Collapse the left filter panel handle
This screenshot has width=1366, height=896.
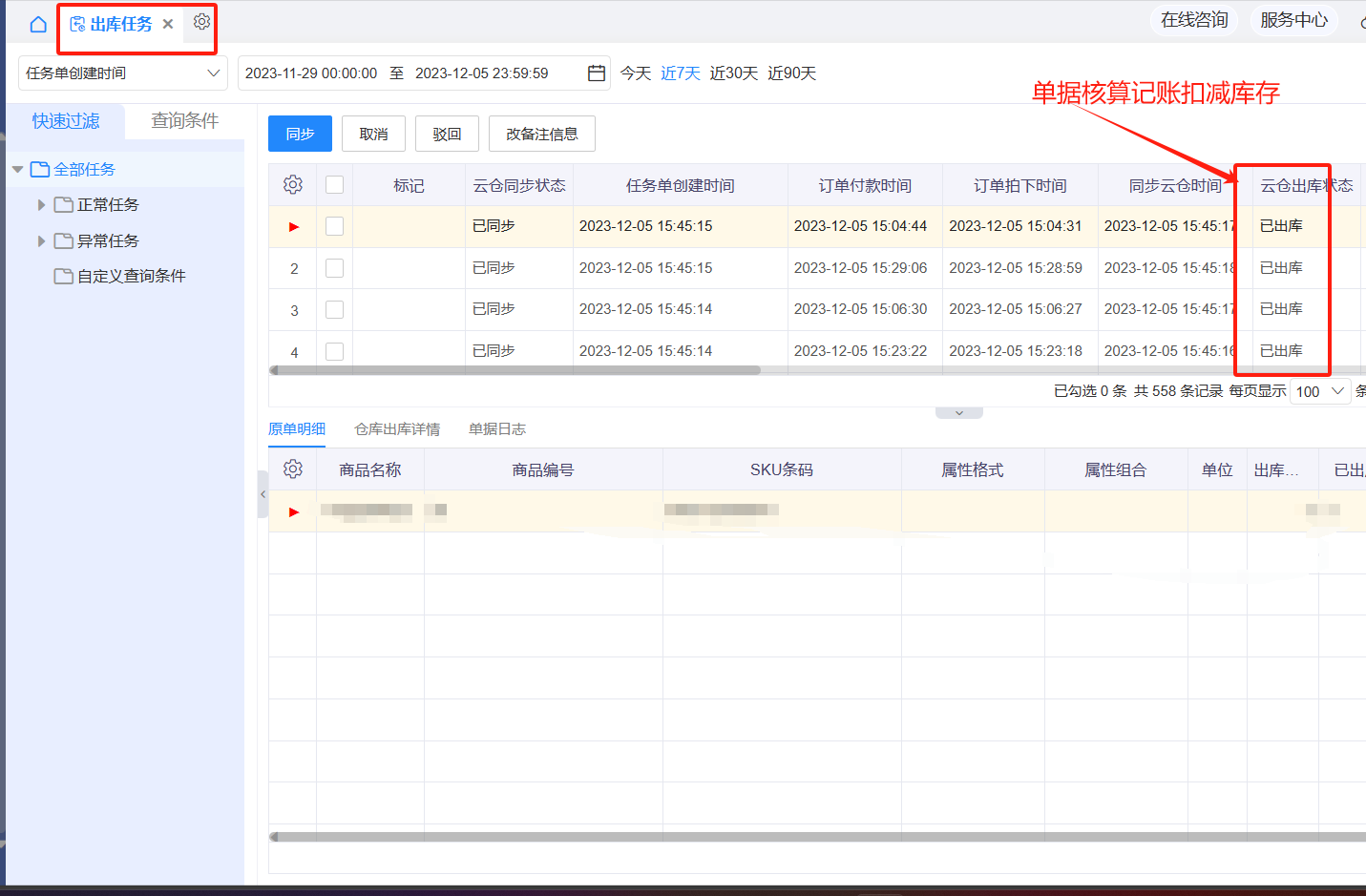point(263,494)
